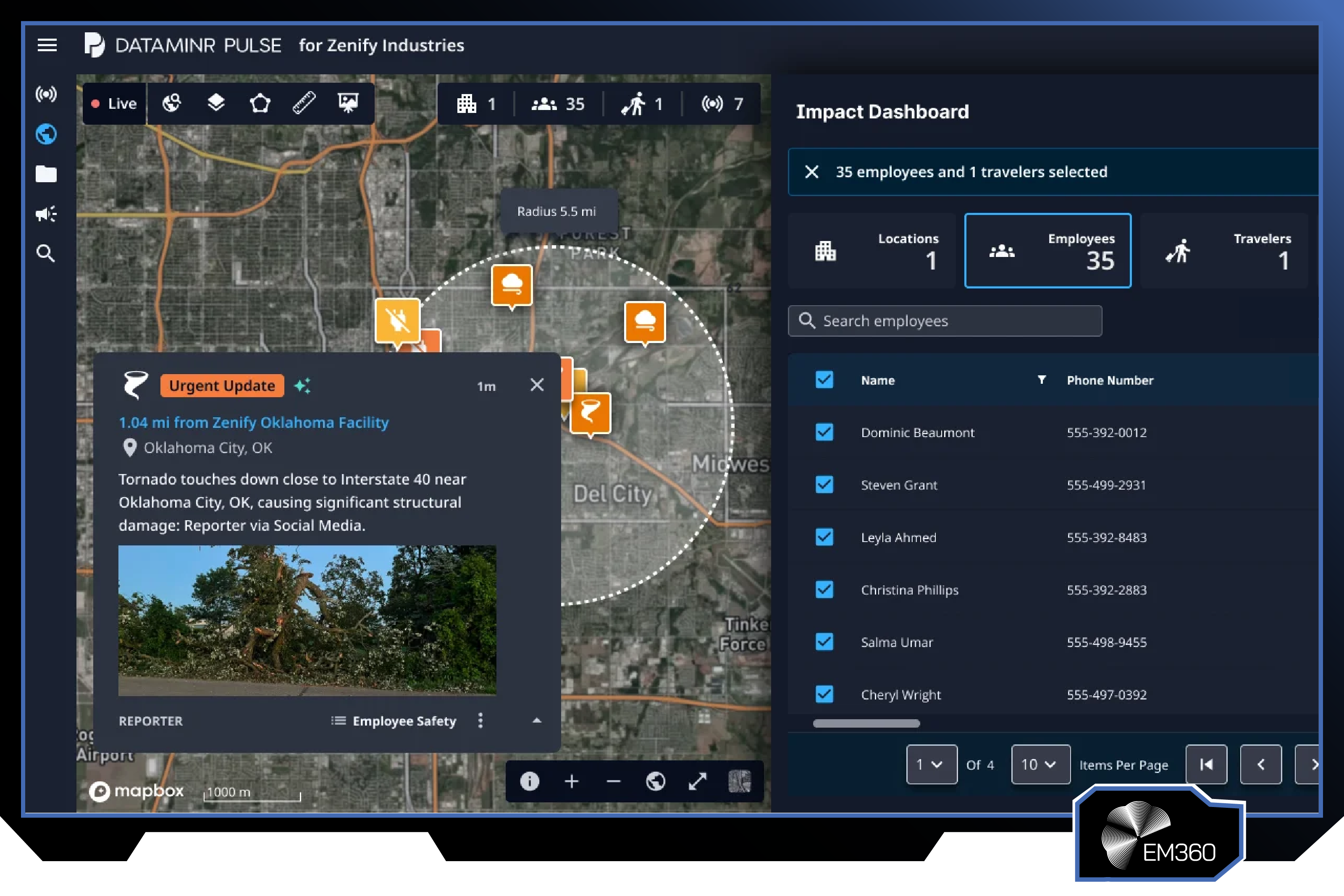Open the alerts broadcast icon in sidebar
The height and width of the screenshot is (896, 1344).
46,94
